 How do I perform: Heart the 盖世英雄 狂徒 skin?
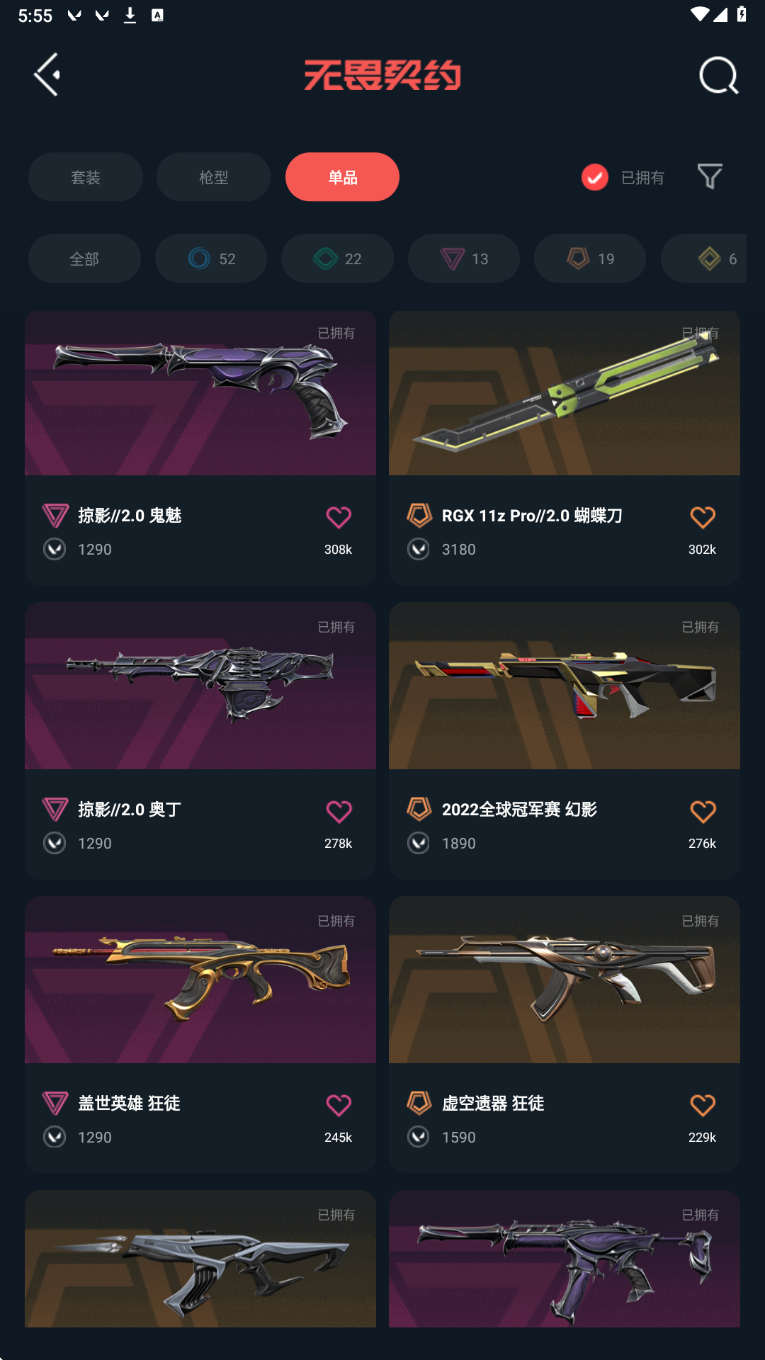339,1105
